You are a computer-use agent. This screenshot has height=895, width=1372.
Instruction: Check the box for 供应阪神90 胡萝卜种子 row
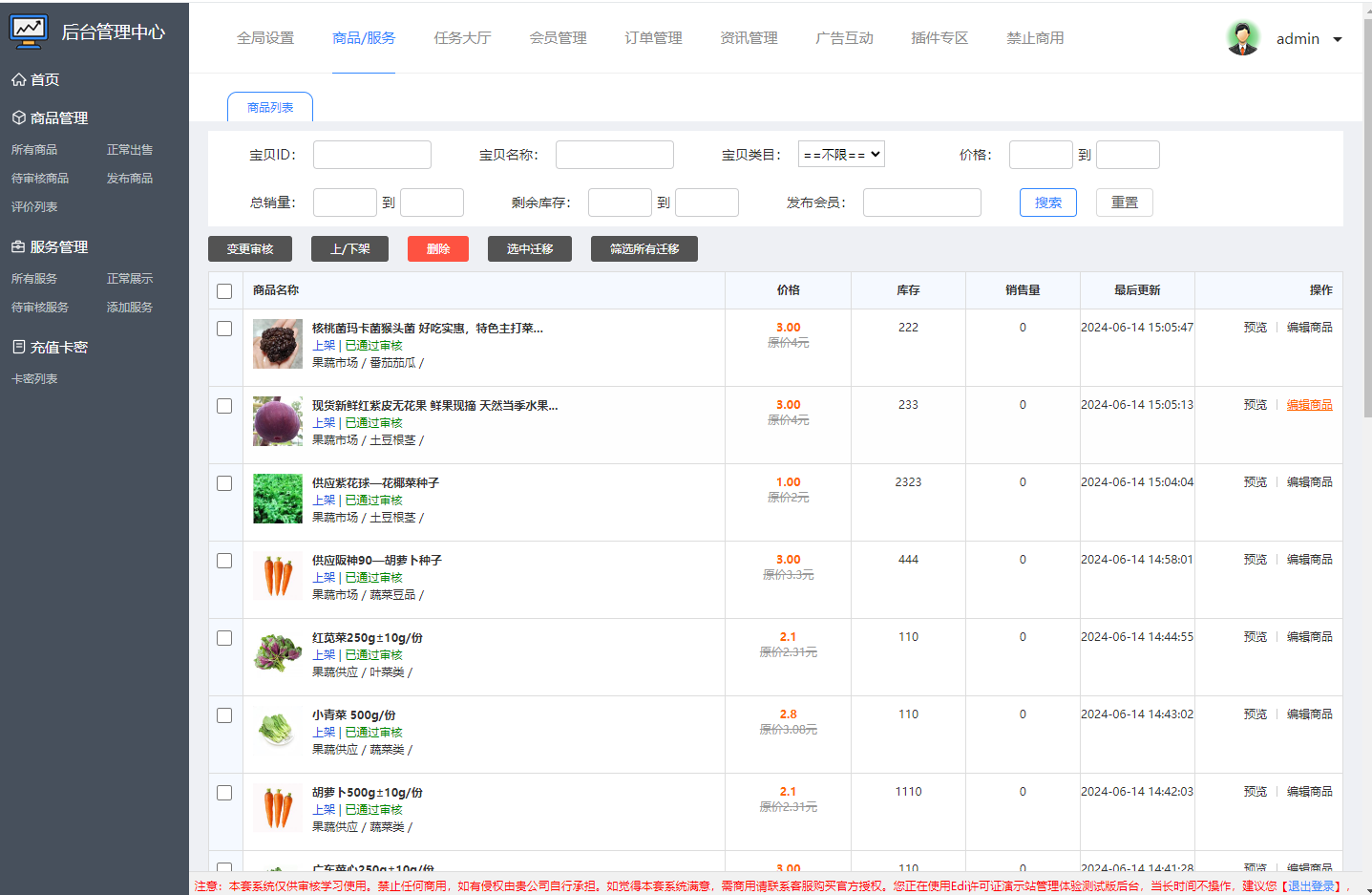click(x=224, y=561)
